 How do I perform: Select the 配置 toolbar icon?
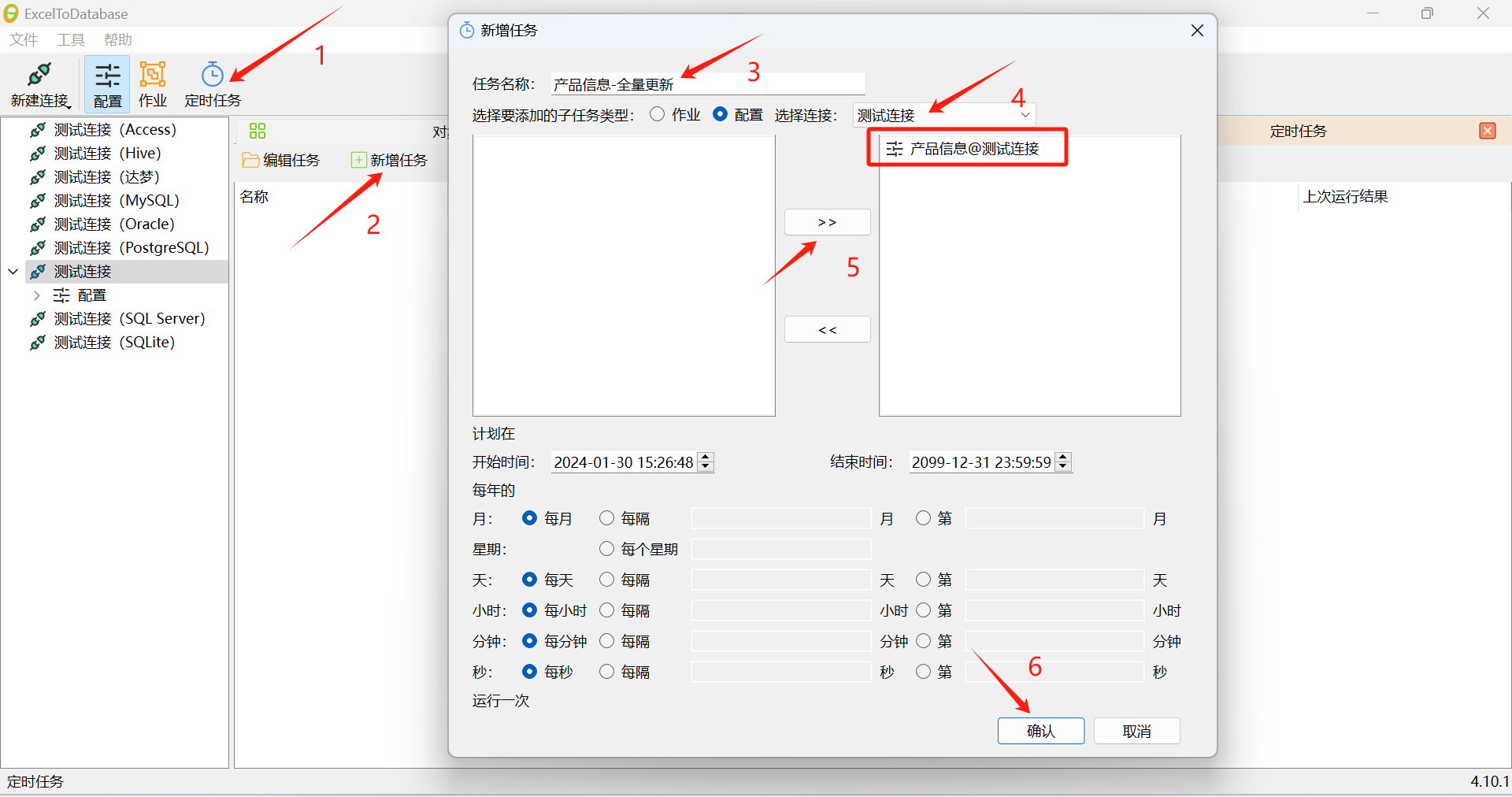(107, 75)
